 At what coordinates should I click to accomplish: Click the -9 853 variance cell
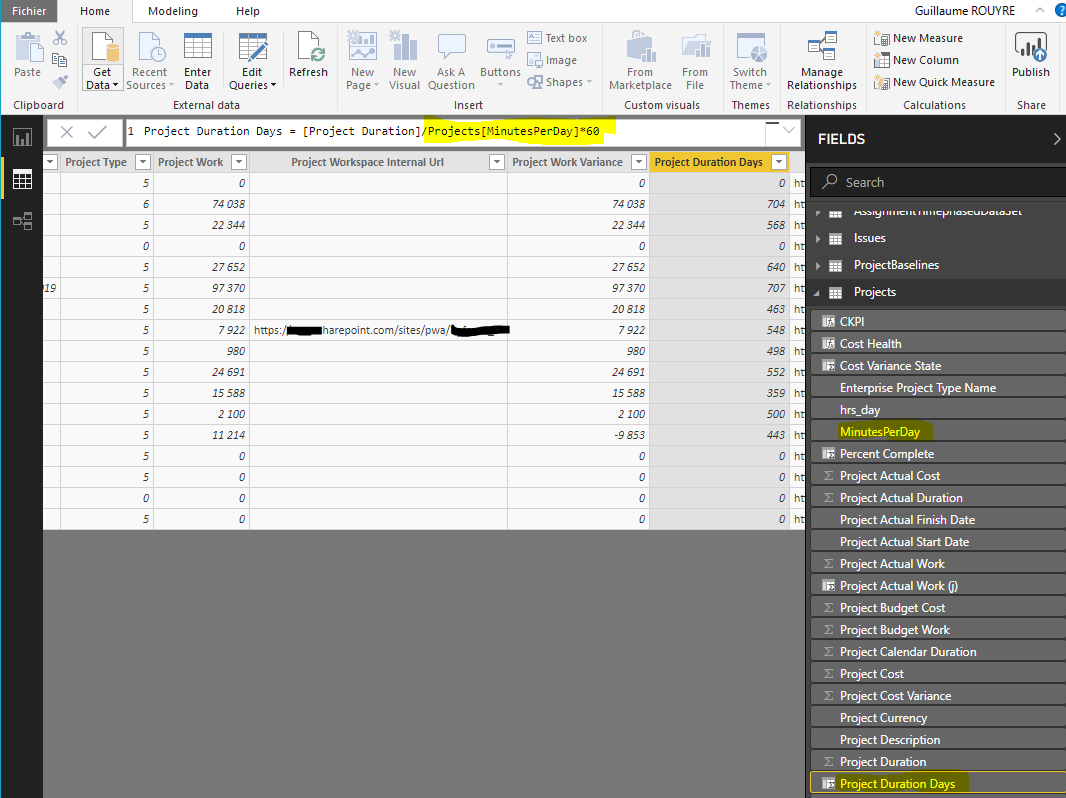coord(578,435)
